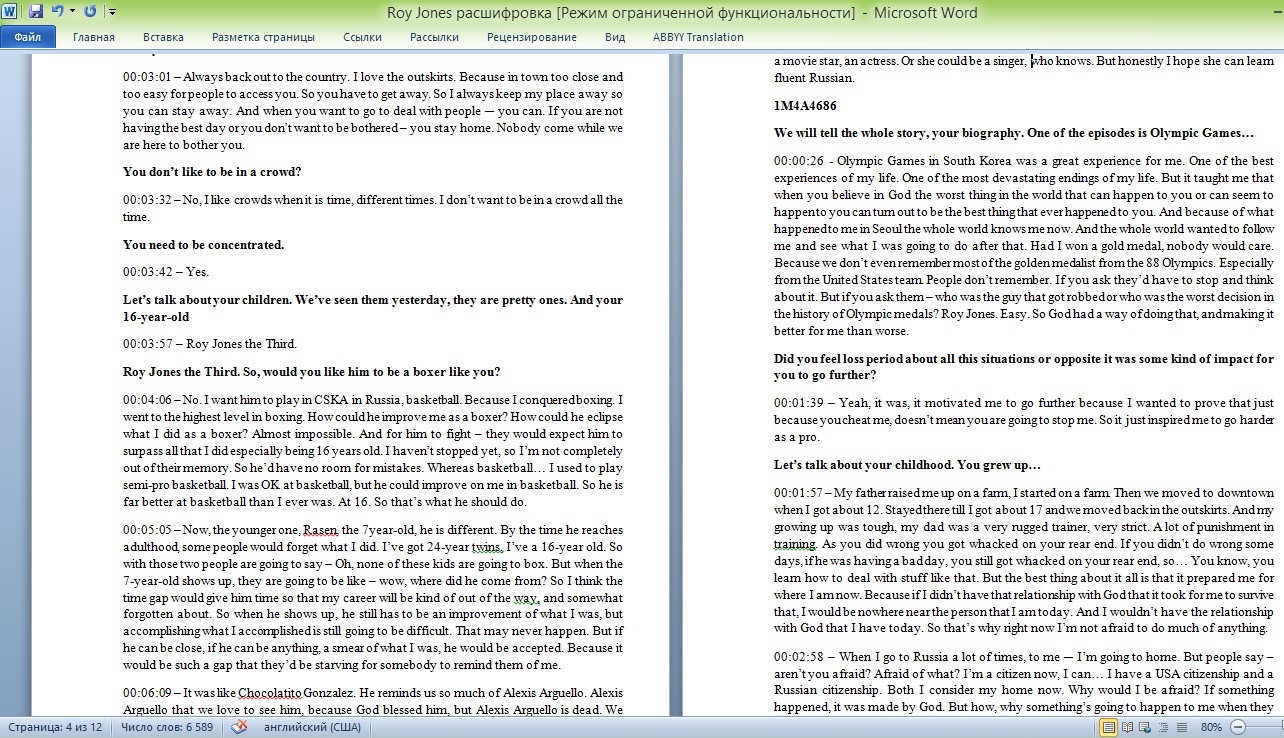Viewport: 1284px width, 738px height.
Task: Click the timestamp '00:00:26' on right page
Action: (x=799, y=160)
